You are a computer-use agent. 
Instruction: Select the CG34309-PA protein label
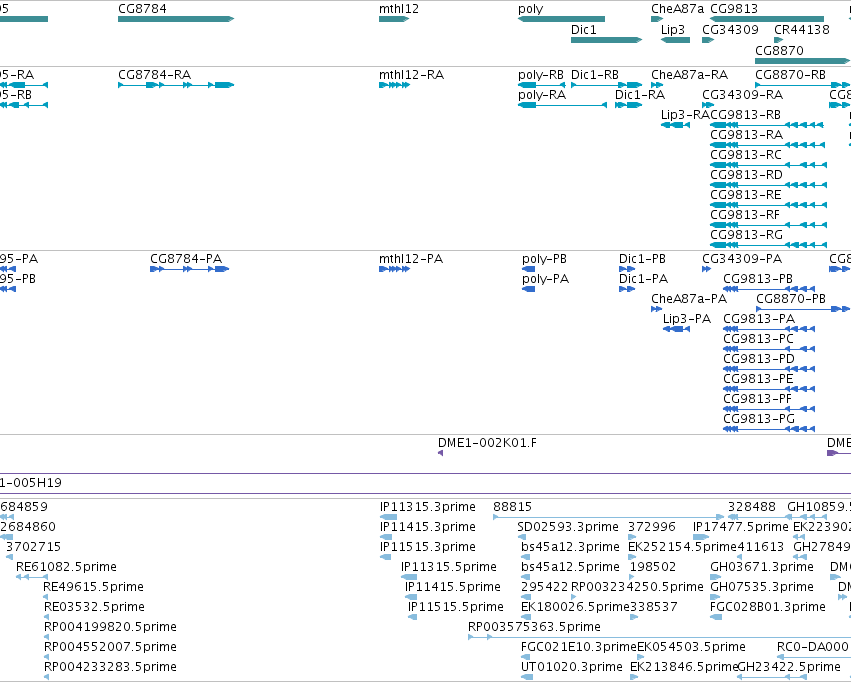pyautogui.click(x=742, y=259)
